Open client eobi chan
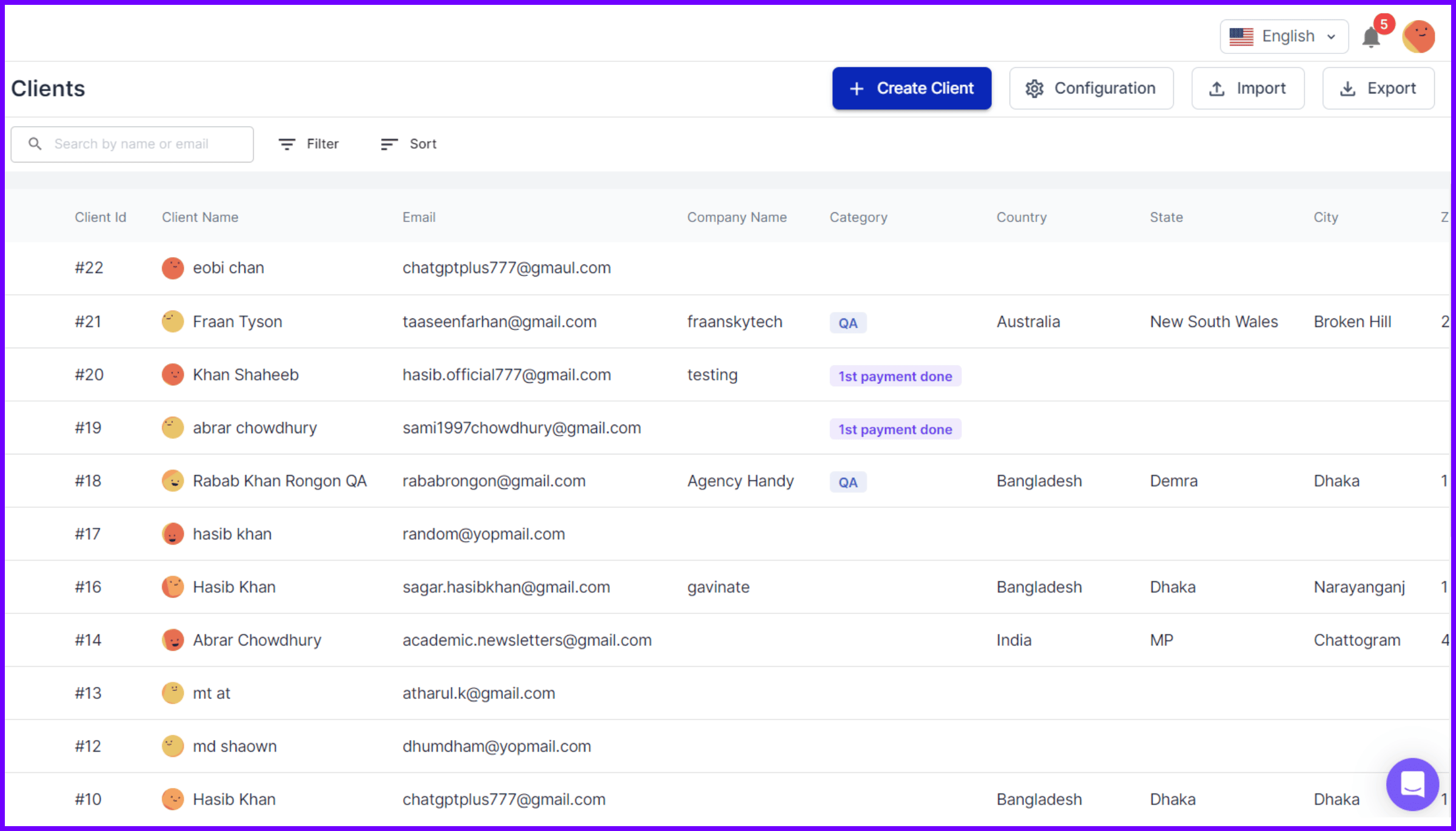1456x831 pixels. (228, 267)
